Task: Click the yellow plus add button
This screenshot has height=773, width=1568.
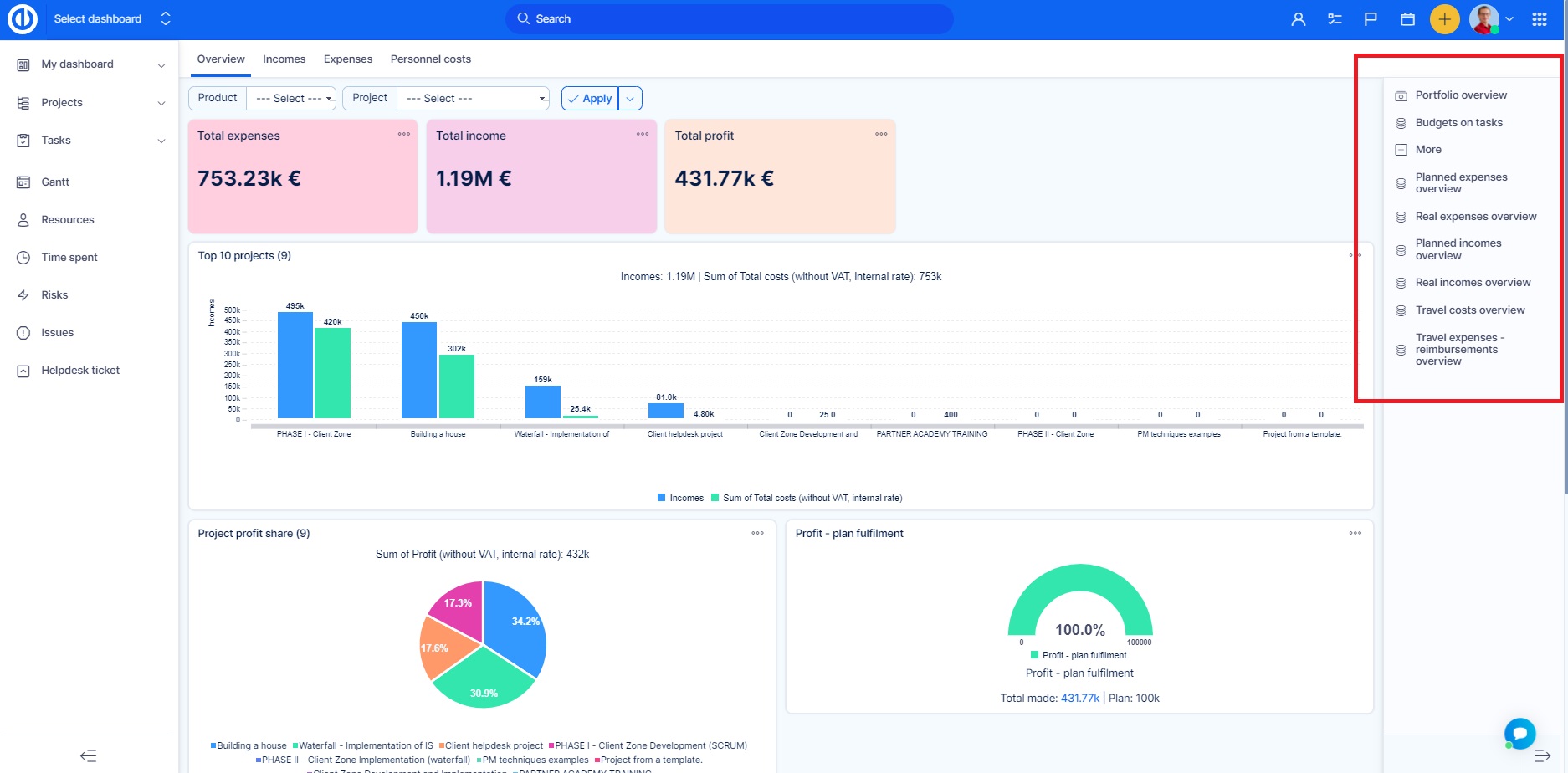Action: pyautogui.click(x=1444, y=19)
